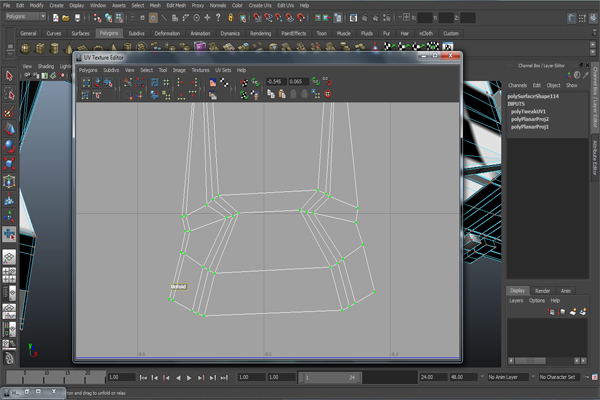The width and height of the screenshot is (600, 400).
Task: Click polygon sphere icon on shelf
Action: (26, 49)
